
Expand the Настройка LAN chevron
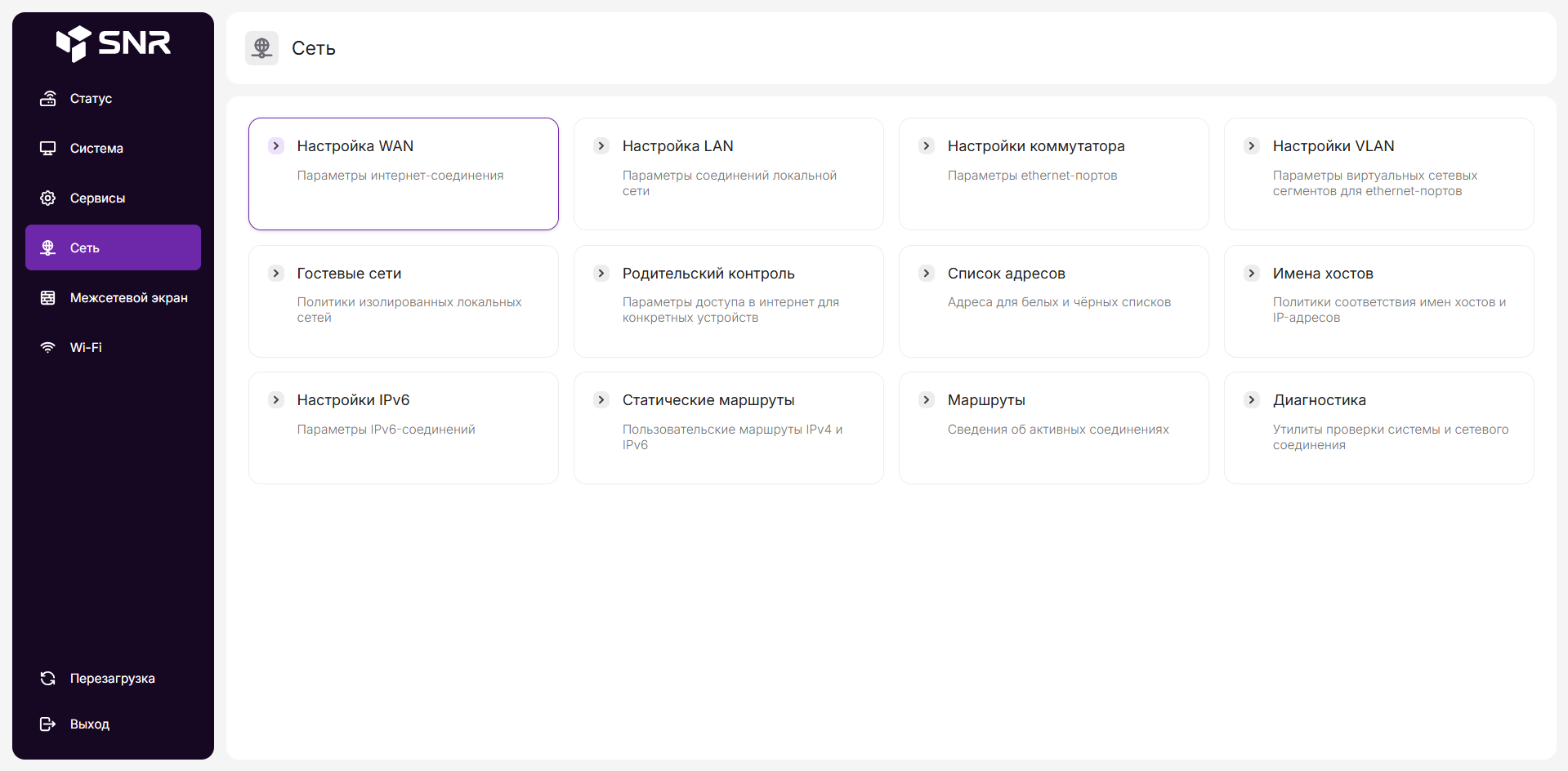click(601, 146)
